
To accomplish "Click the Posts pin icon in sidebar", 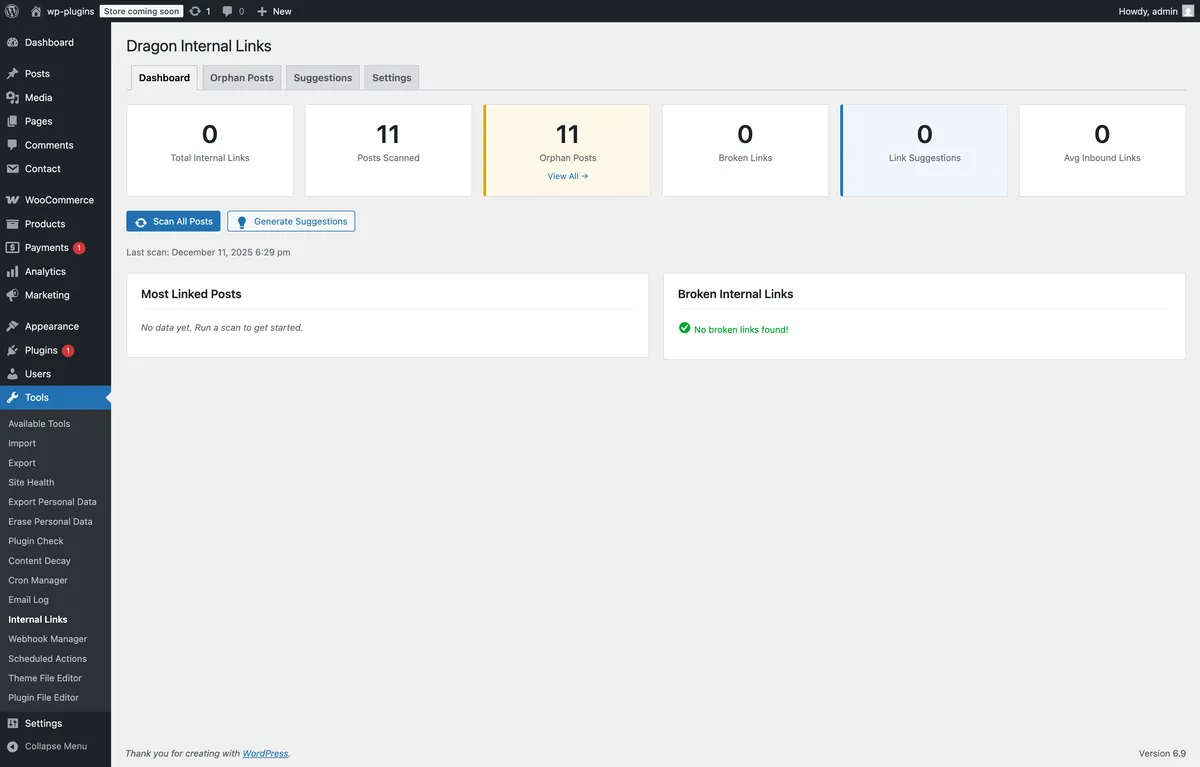I will coord(12,74).
